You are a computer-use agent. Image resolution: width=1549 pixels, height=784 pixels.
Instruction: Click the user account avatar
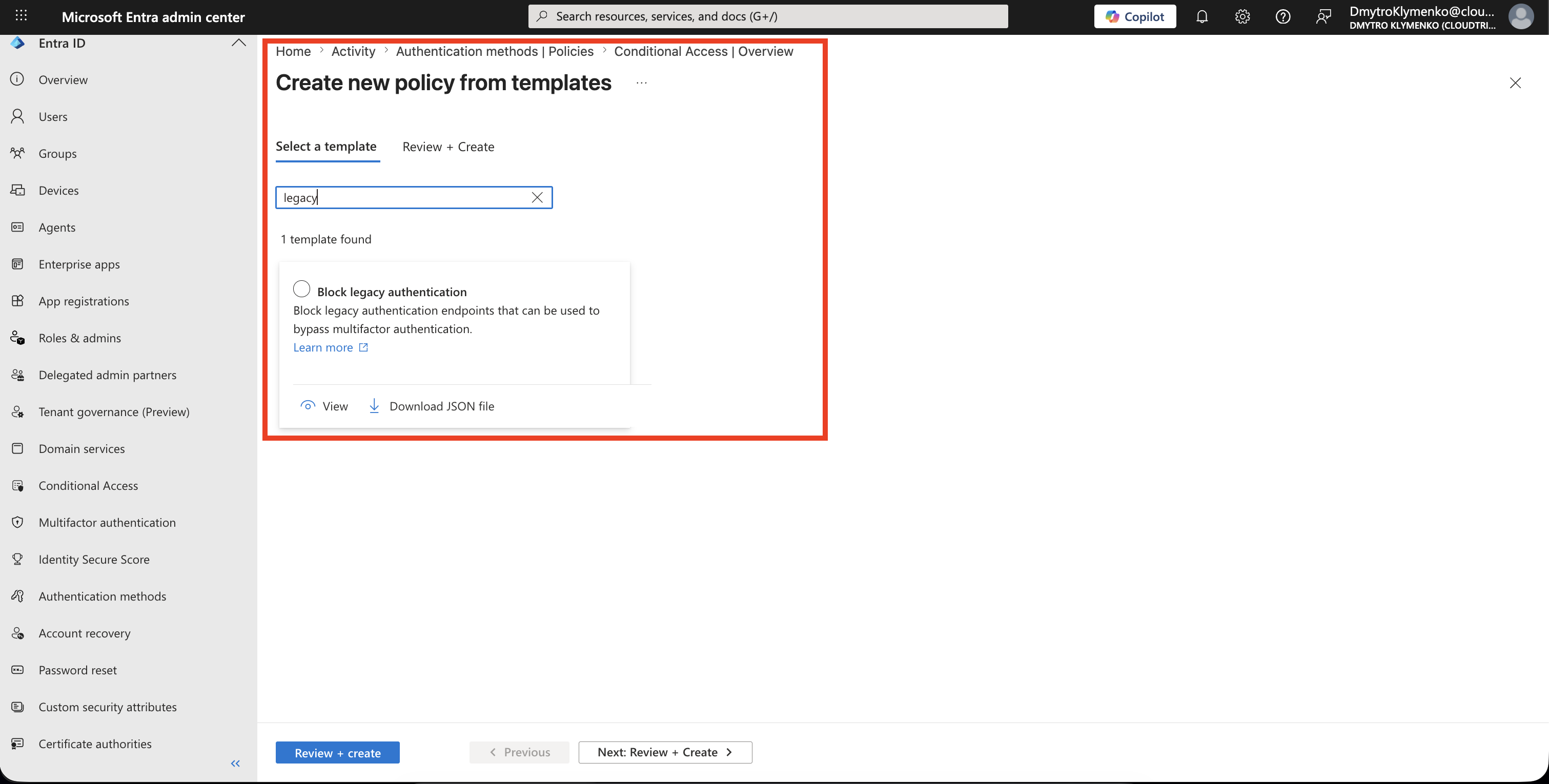(1521, 16)
